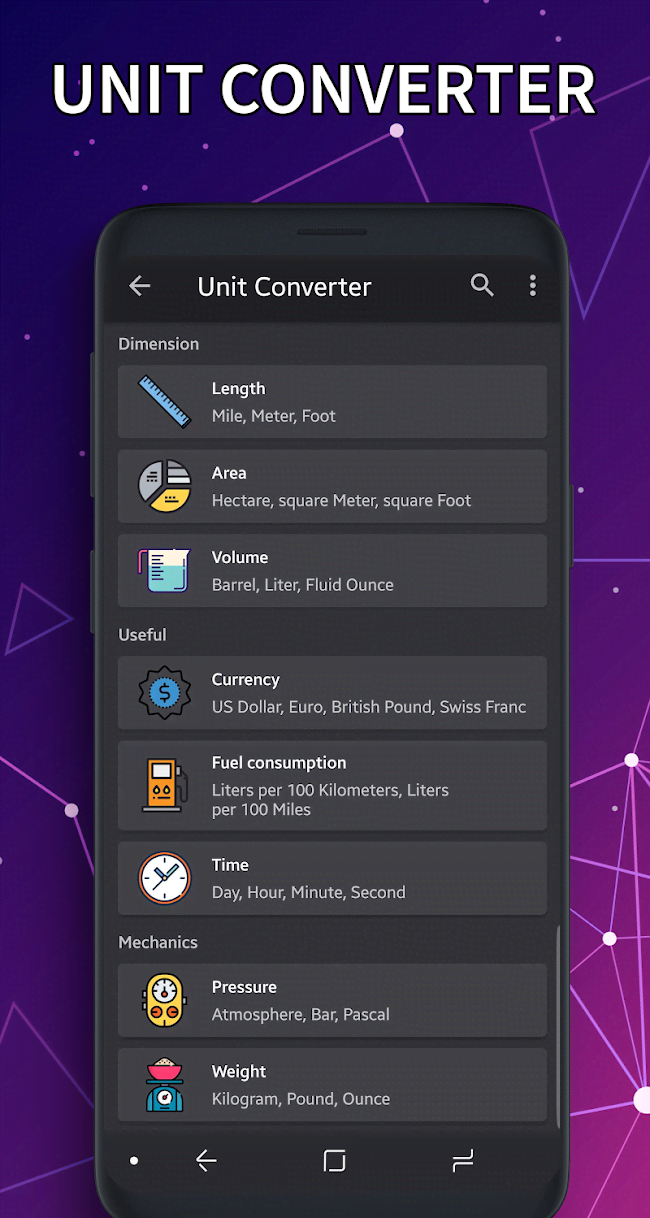This screenshot has height=1218, width=650.
Task: Choose the Pressure converter title
Action: 244,987
